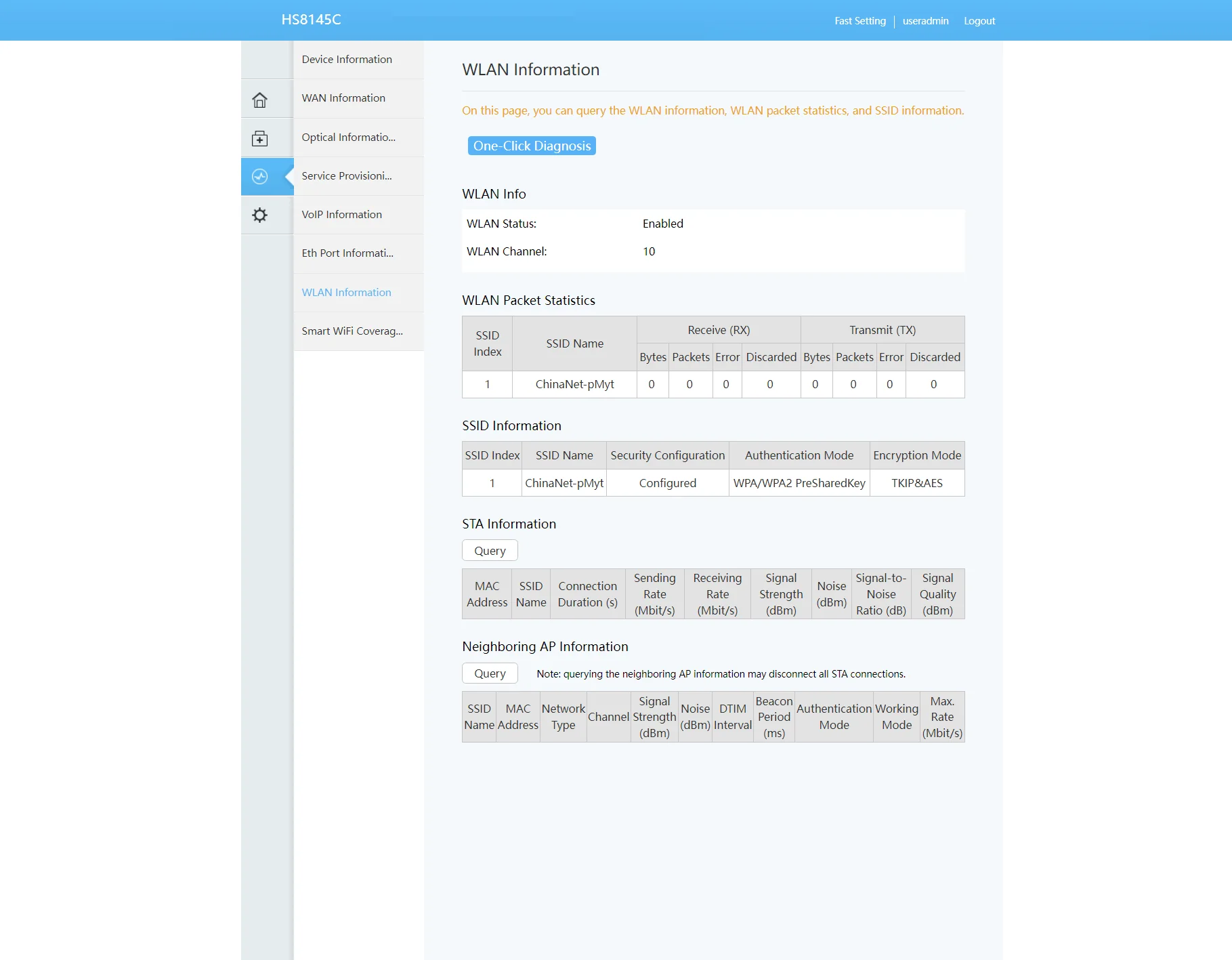
Task: Open Eth Port Information page
Action: point(347,253)
